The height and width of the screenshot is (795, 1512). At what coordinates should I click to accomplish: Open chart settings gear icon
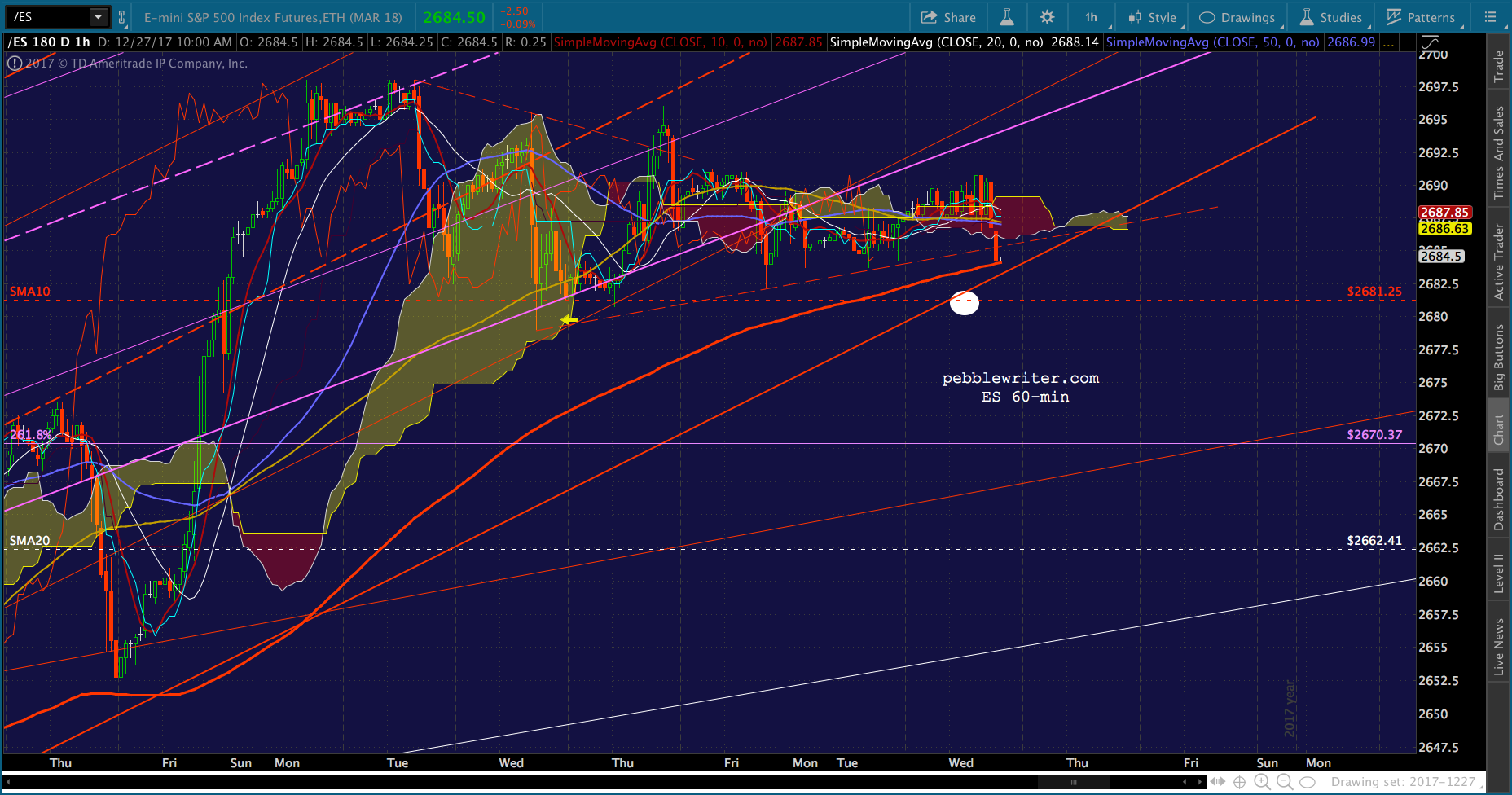[x=1048, y=17]
